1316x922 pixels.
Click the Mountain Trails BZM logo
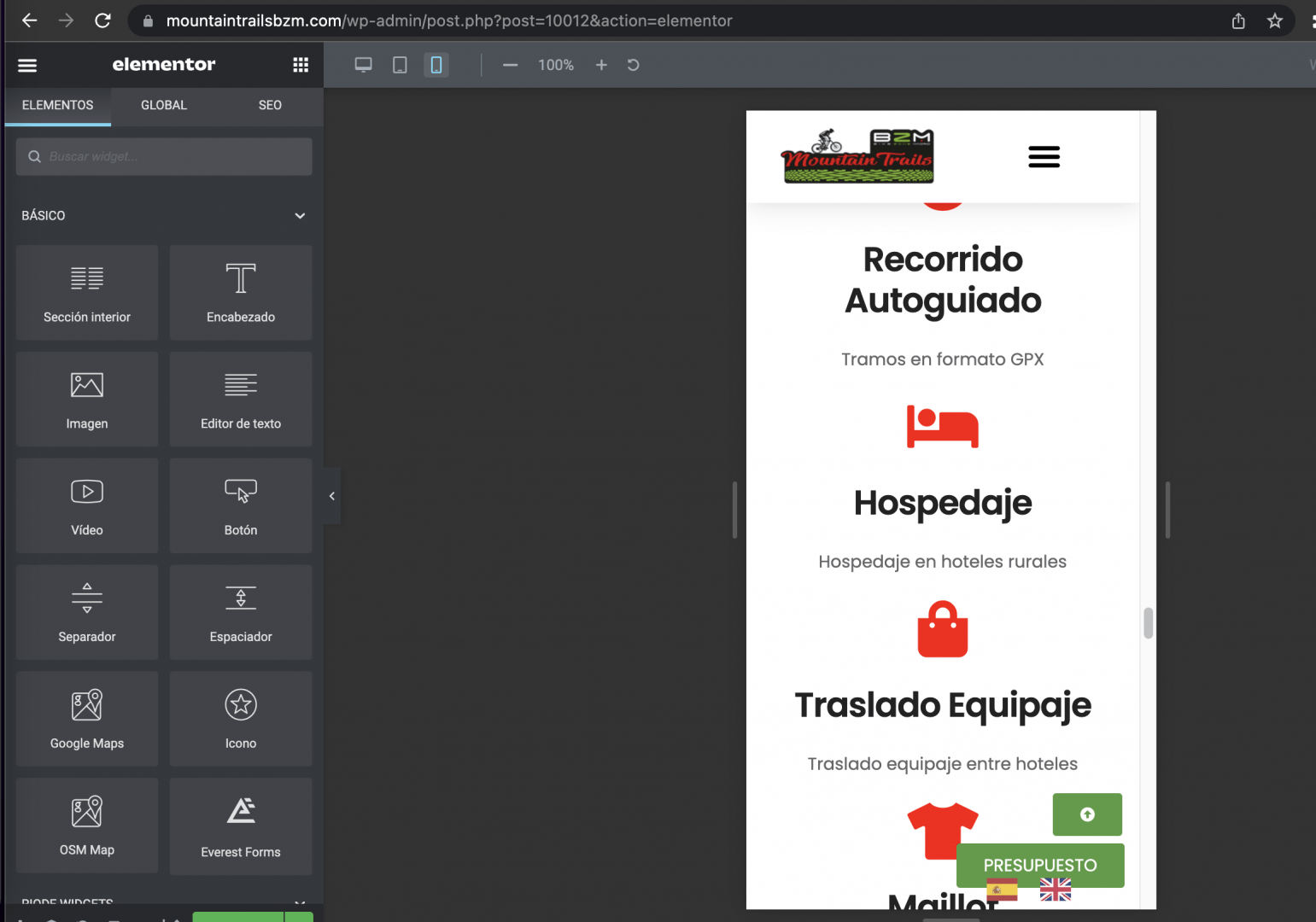tap(858, 156)
